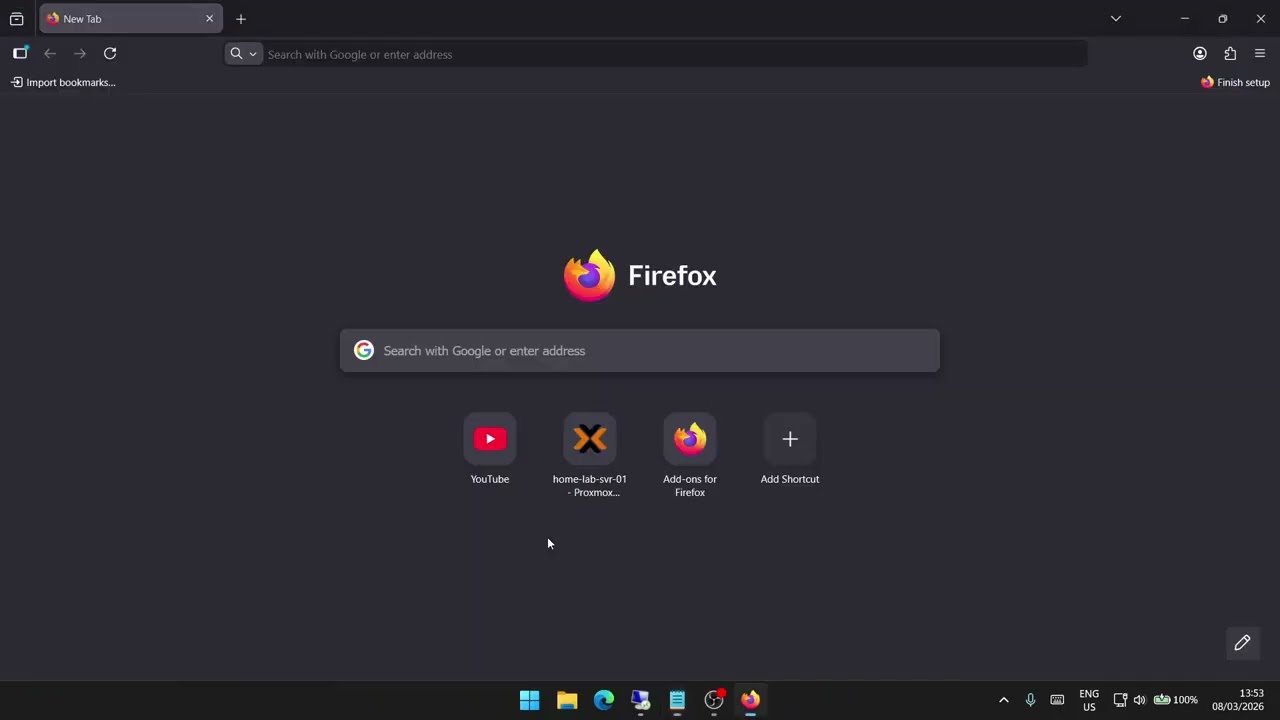Reload the current page
Image resolution: width=1280 pixels, height=720 pixels.
[110, 54]
